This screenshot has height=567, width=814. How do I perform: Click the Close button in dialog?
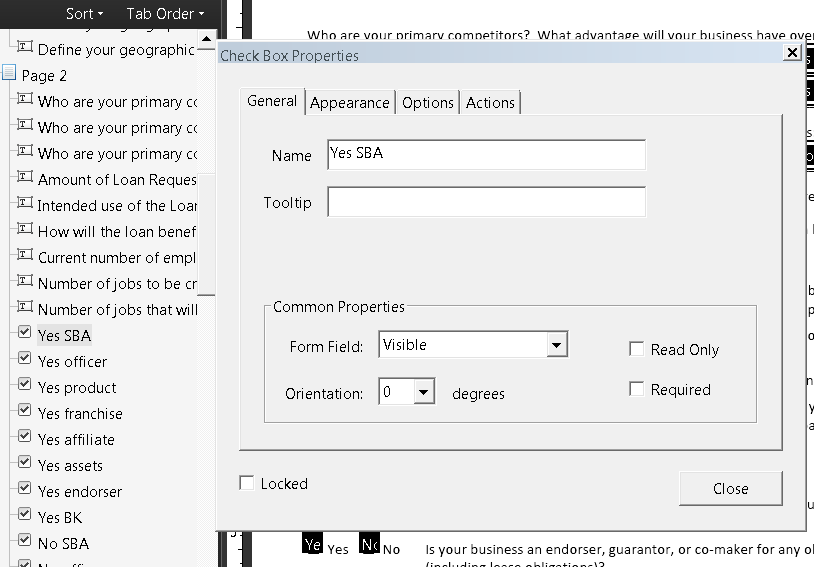coord(730,488)
